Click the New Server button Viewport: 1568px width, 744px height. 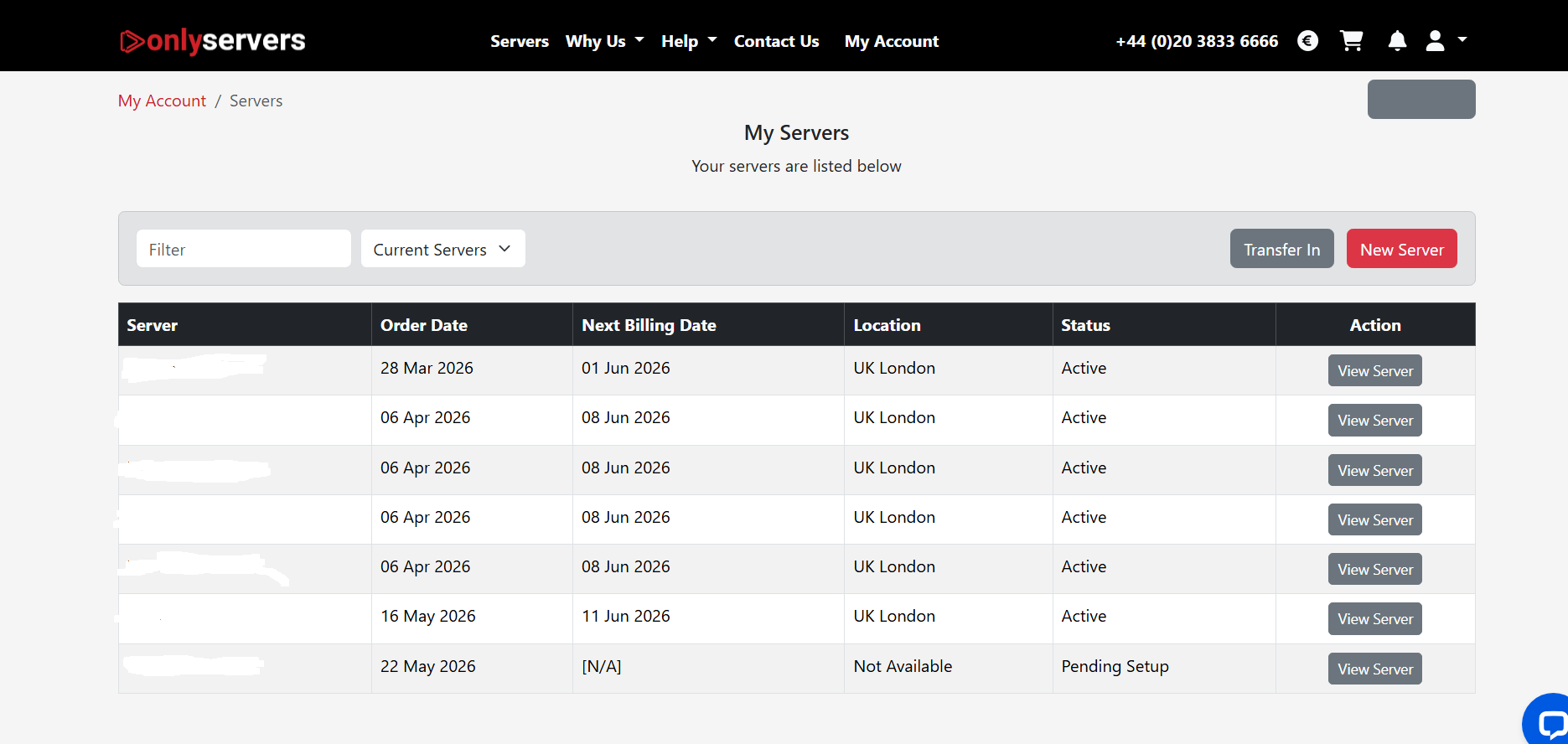click(x=1401, y=249)
